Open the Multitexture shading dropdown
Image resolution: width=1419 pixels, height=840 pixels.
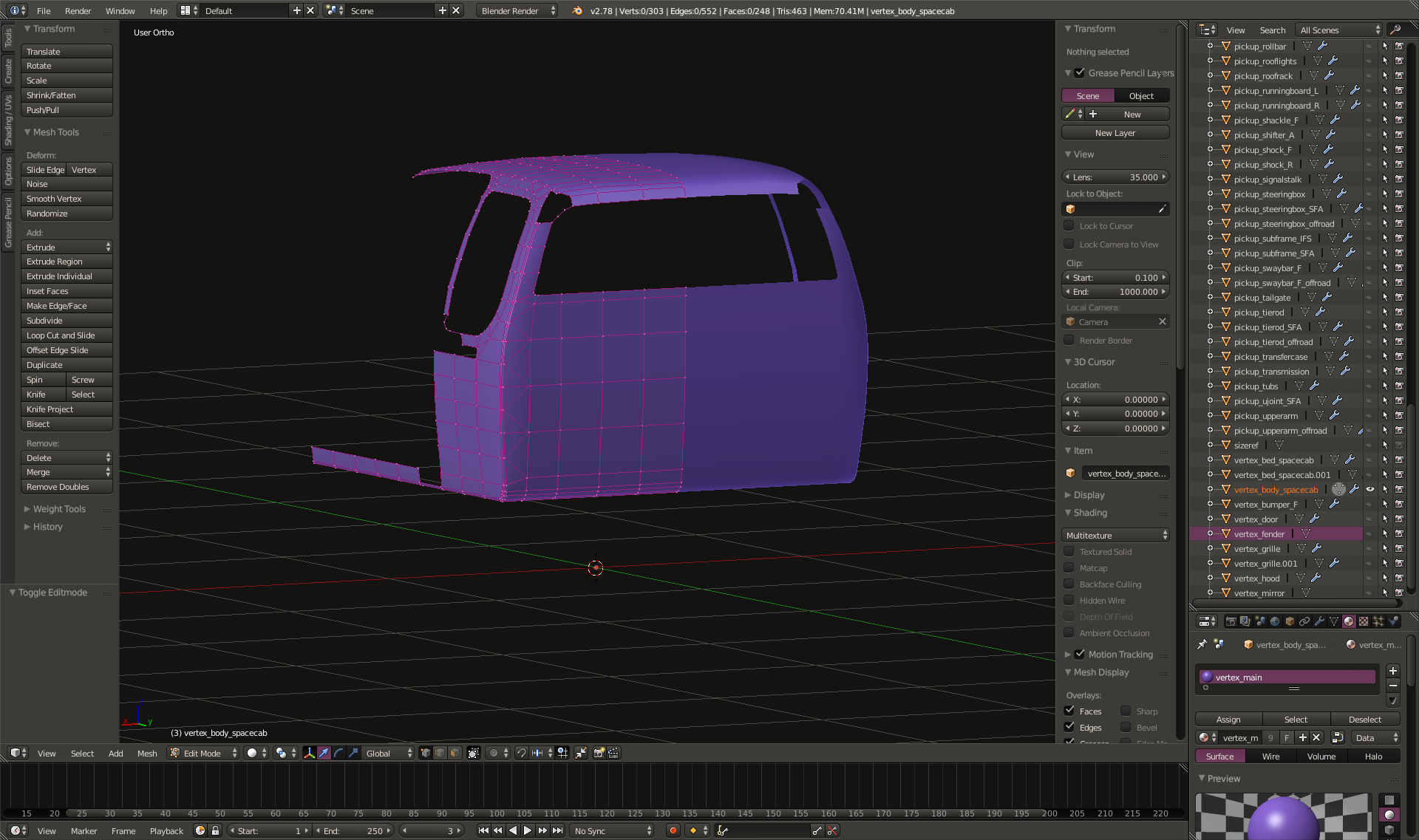click(x=1116, y=535)
